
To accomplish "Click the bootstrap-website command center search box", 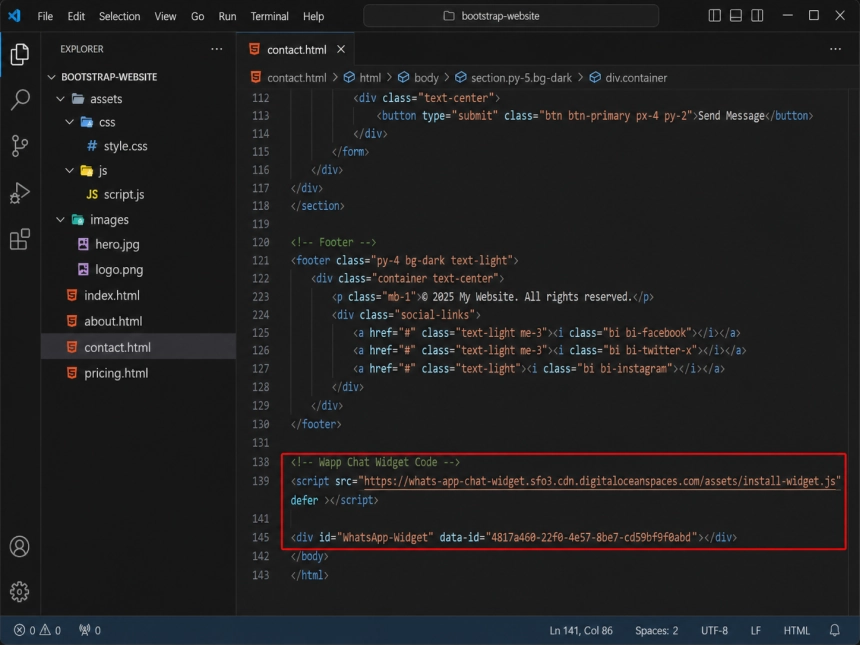I will [x=511, y=16].
